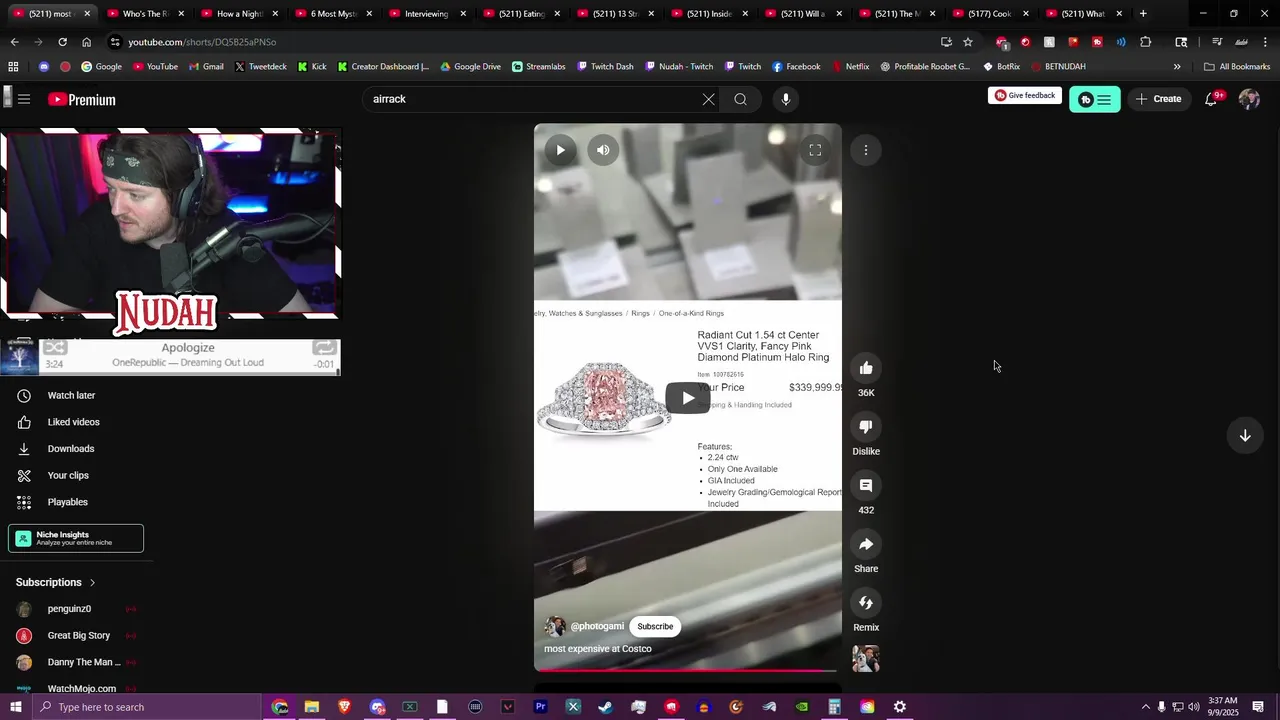Run search with magnifier button
Screen dimensions: 1280x720
tap(740, 99)
